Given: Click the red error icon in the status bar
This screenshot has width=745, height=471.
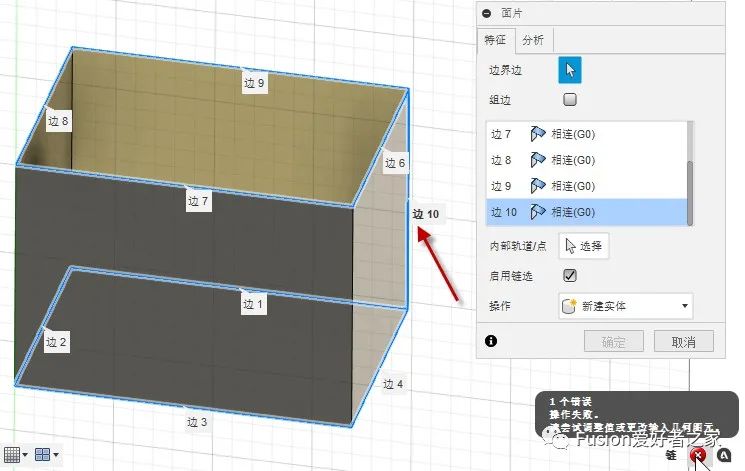Looking at the screenshot, I should pyautogui.click(x=698, y=455).
